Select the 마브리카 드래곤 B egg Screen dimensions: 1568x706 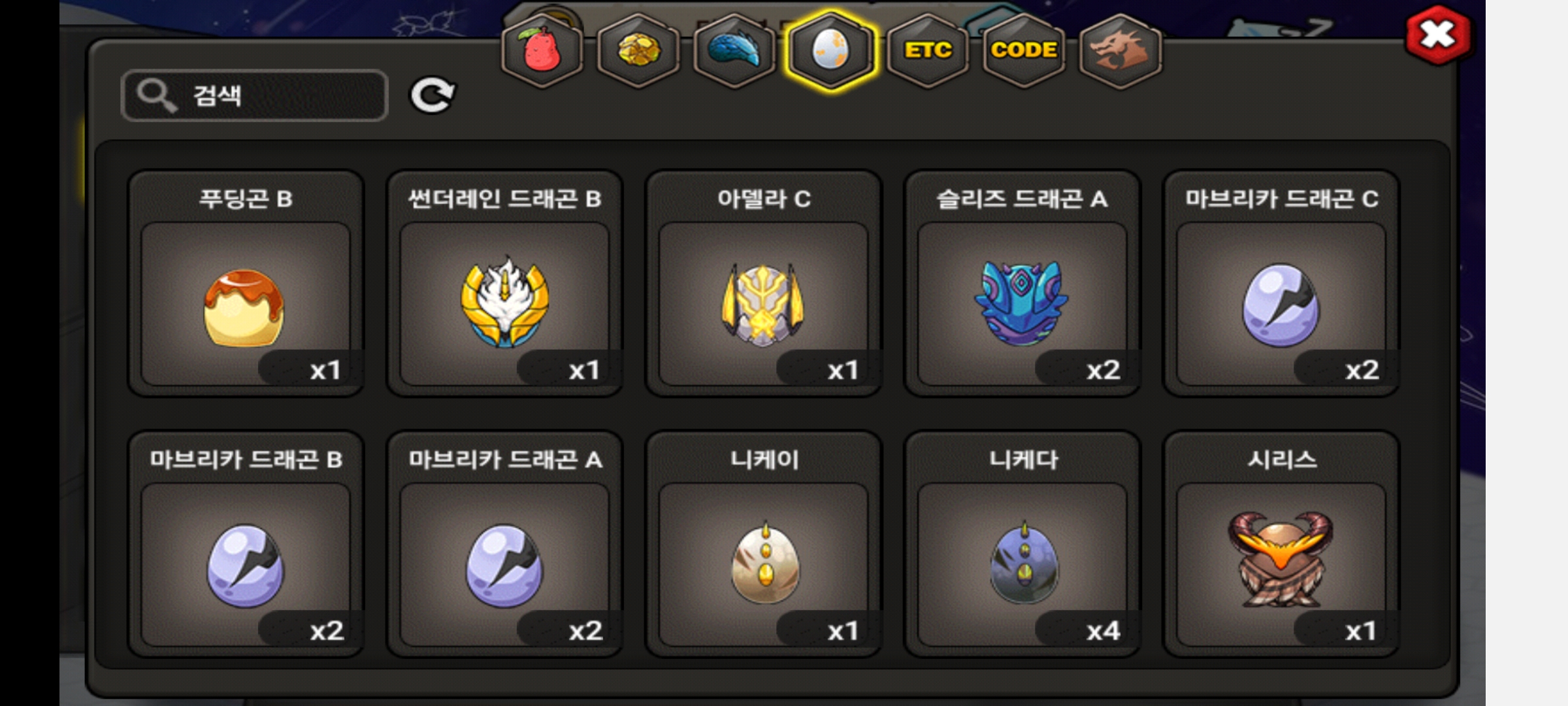[246, 544]
